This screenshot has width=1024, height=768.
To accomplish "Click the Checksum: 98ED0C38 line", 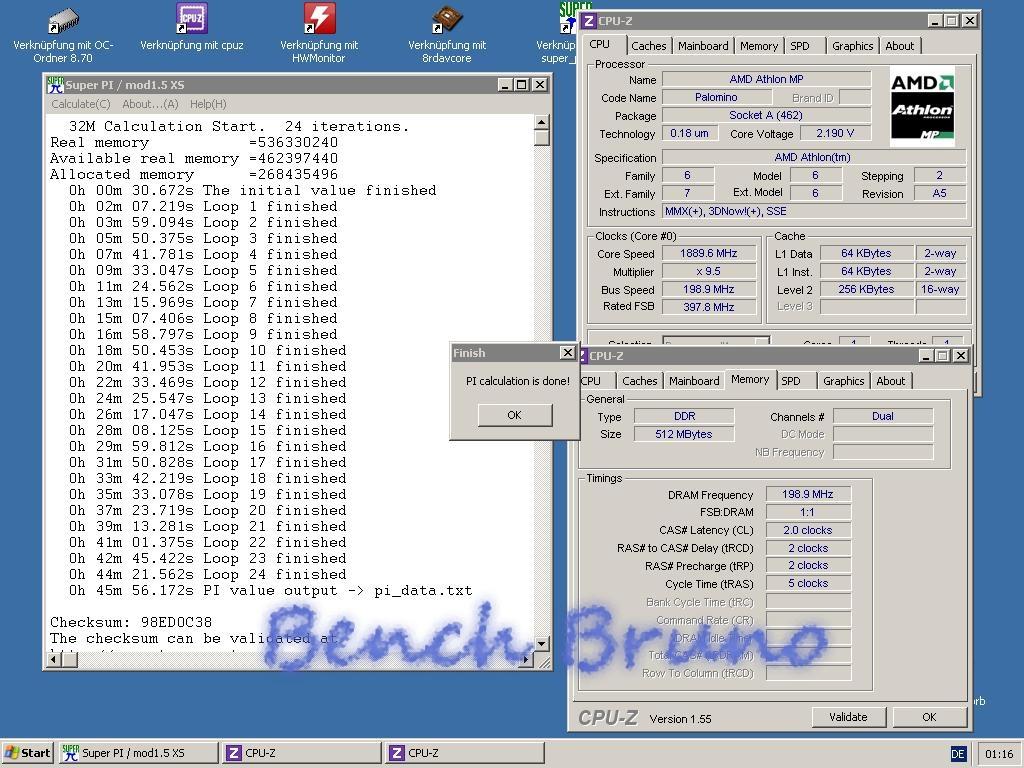I will pyautogui.click(x=131, y=622).
